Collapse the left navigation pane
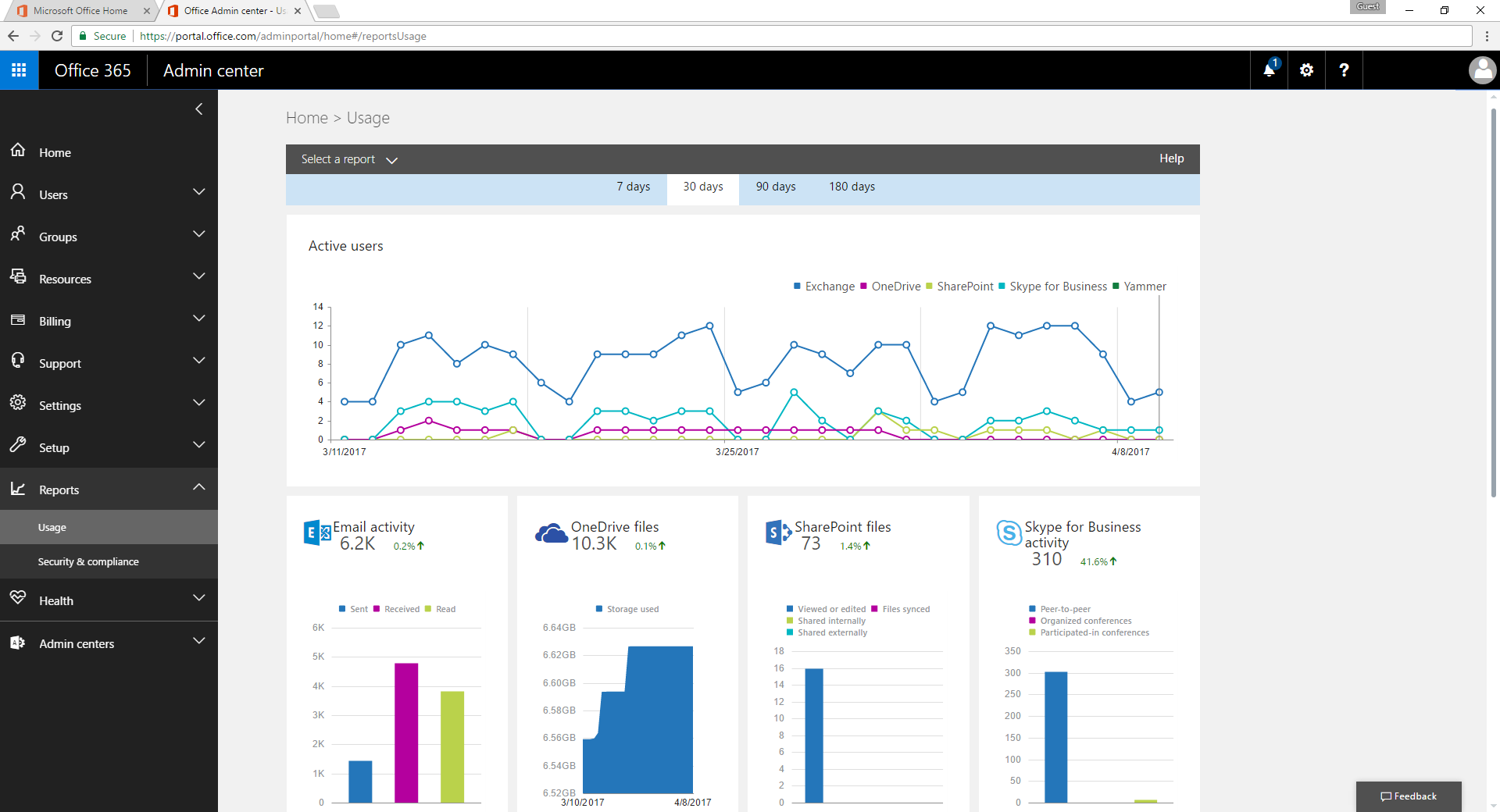The width and height of the screenshot is (1500, 812). [x=198, y=109]
